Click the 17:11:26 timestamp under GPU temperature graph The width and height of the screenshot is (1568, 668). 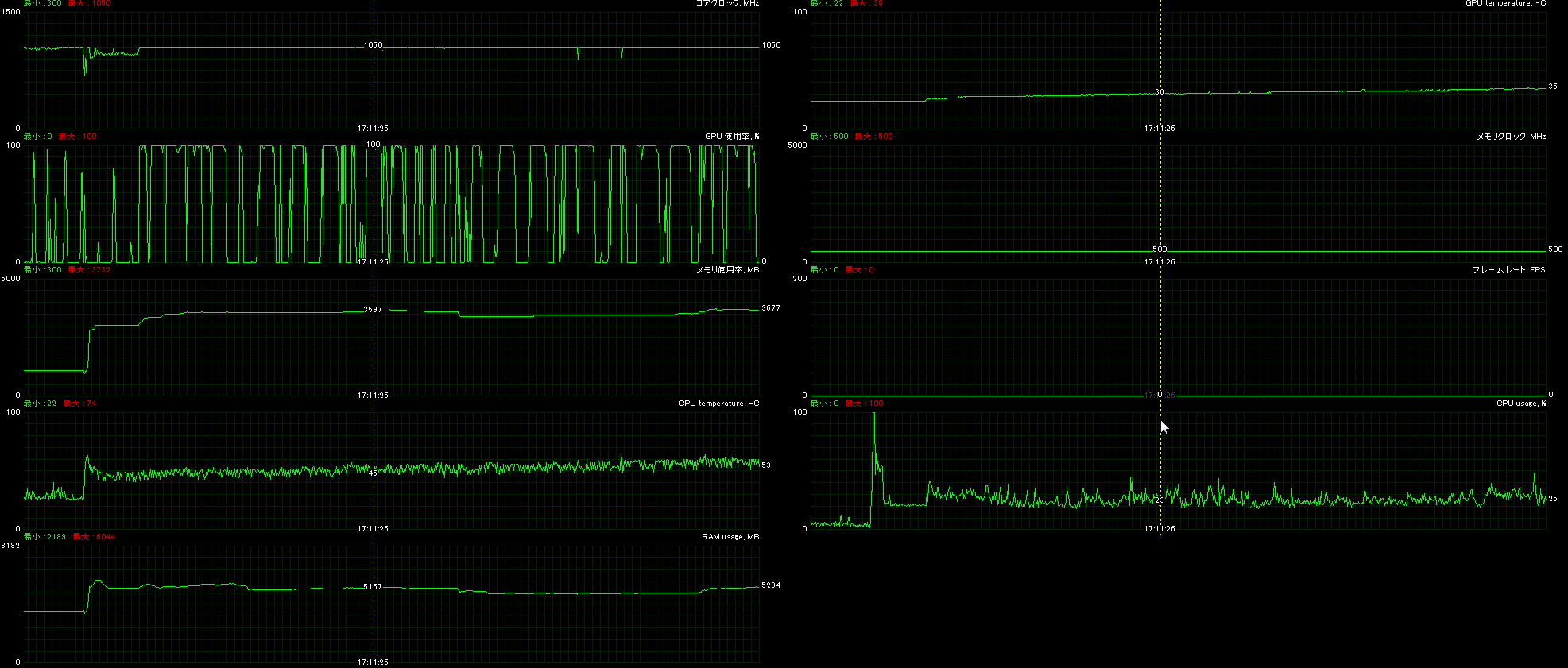(1160, 129)
